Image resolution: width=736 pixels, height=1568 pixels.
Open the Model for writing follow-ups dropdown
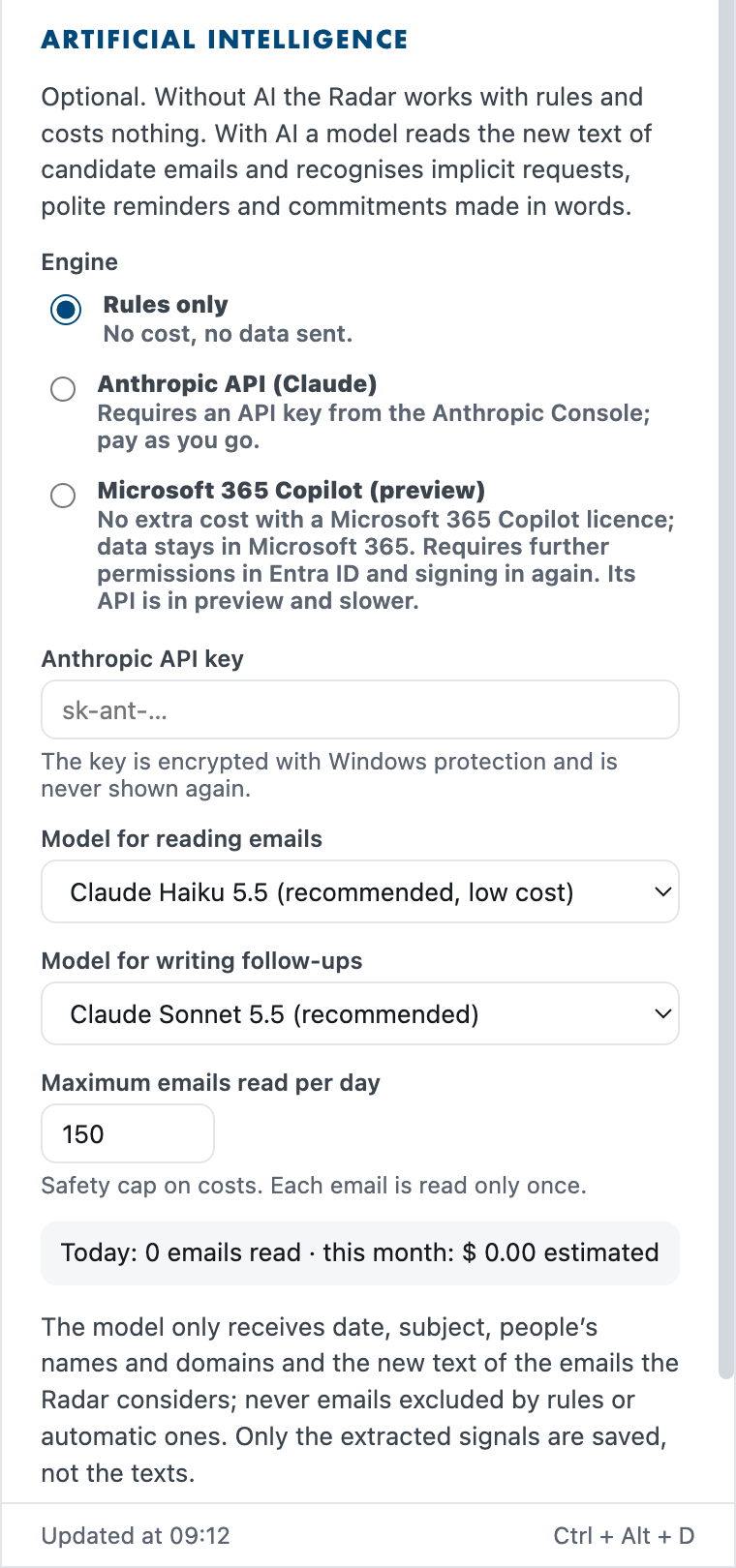(360, 1013)
